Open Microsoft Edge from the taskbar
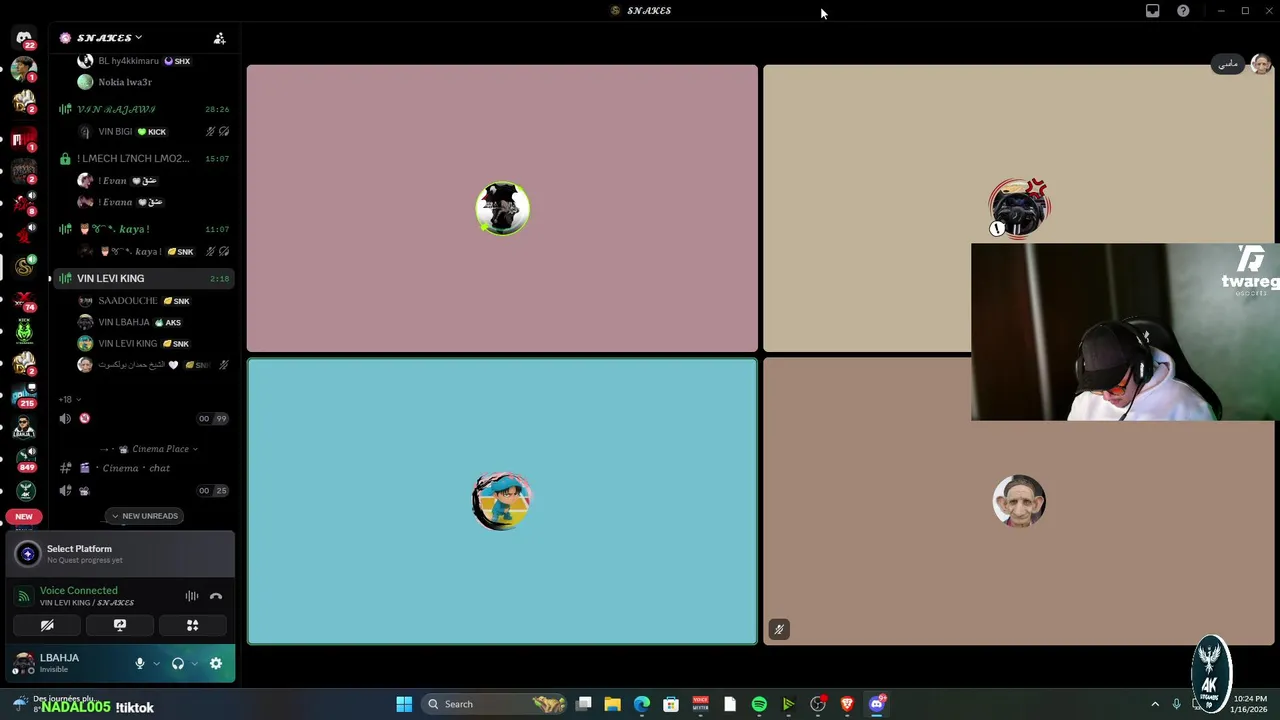Image resolution: width=1280 pixels, height=720 pixels. click(x=642, y=704)
